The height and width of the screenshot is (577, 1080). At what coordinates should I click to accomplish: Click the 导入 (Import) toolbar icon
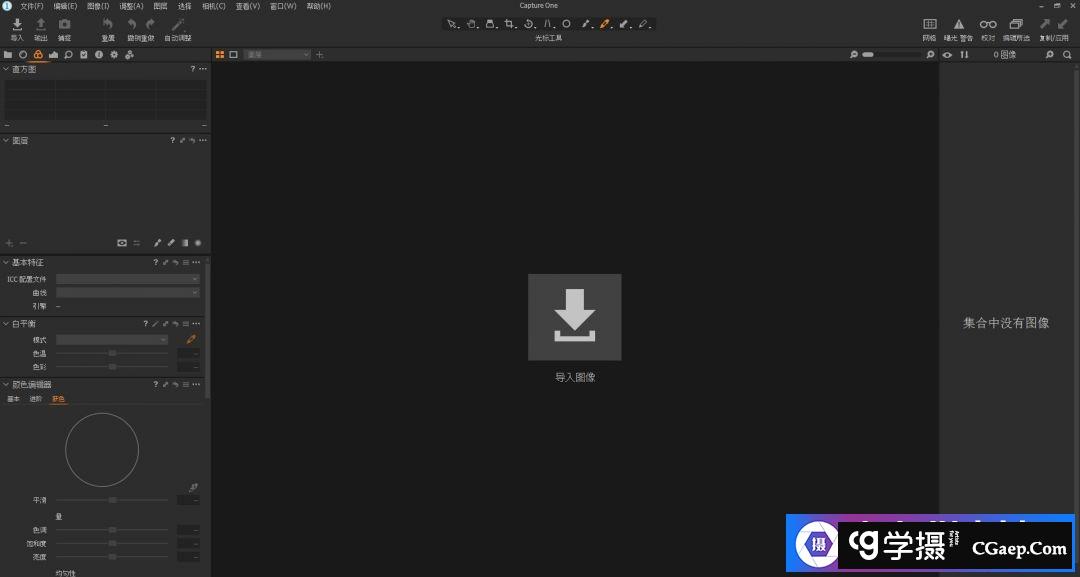tap(16, 27)
